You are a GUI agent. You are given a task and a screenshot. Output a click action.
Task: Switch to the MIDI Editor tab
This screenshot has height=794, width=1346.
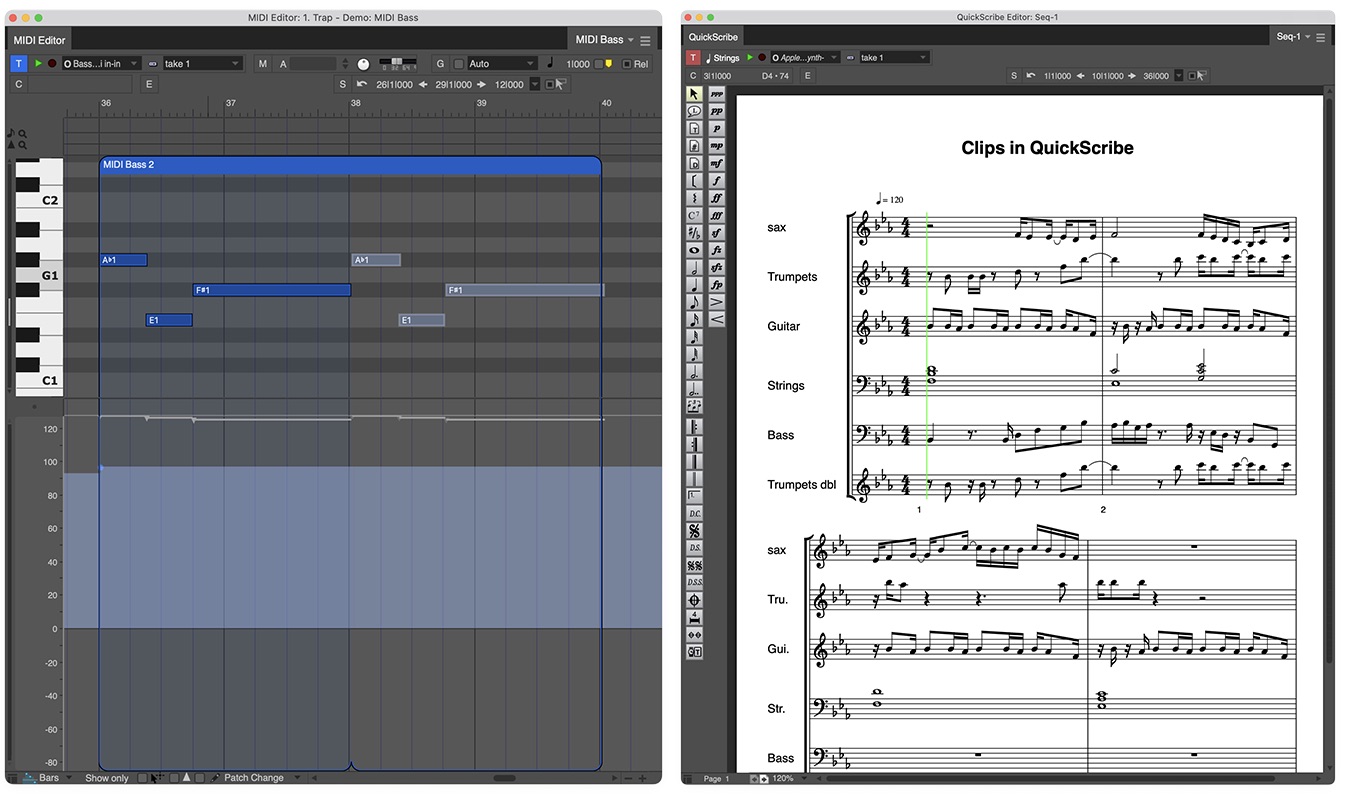click(39, 40)
